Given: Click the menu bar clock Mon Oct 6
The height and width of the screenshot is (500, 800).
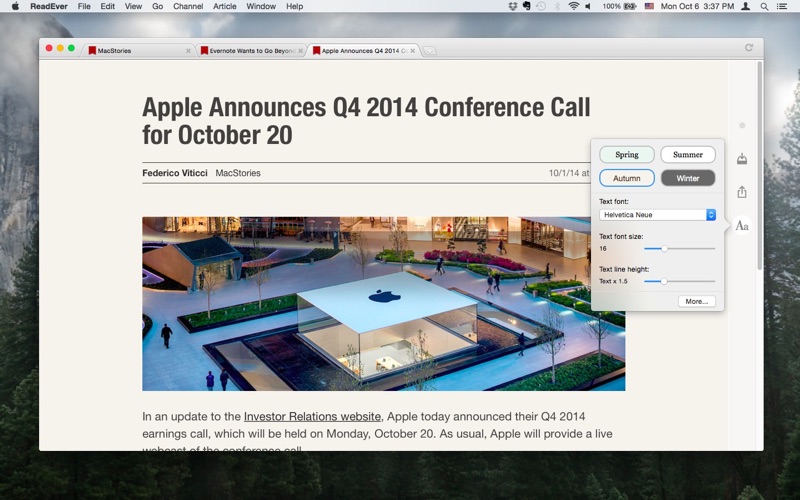Looking at the screenshot, I should [x=697, y=6].
